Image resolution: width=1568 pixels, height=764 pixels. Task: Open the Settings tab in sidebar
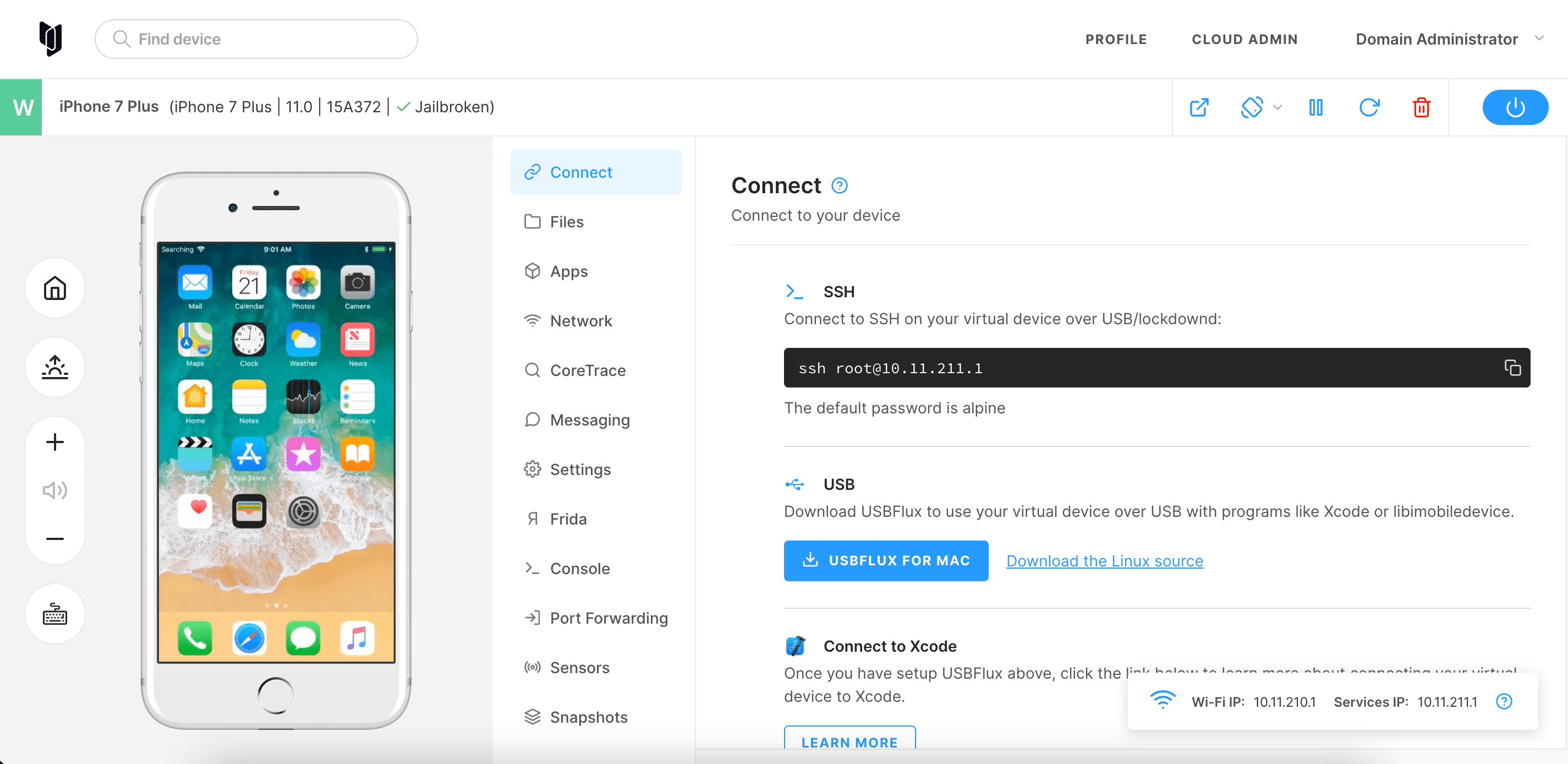point(595,470)
